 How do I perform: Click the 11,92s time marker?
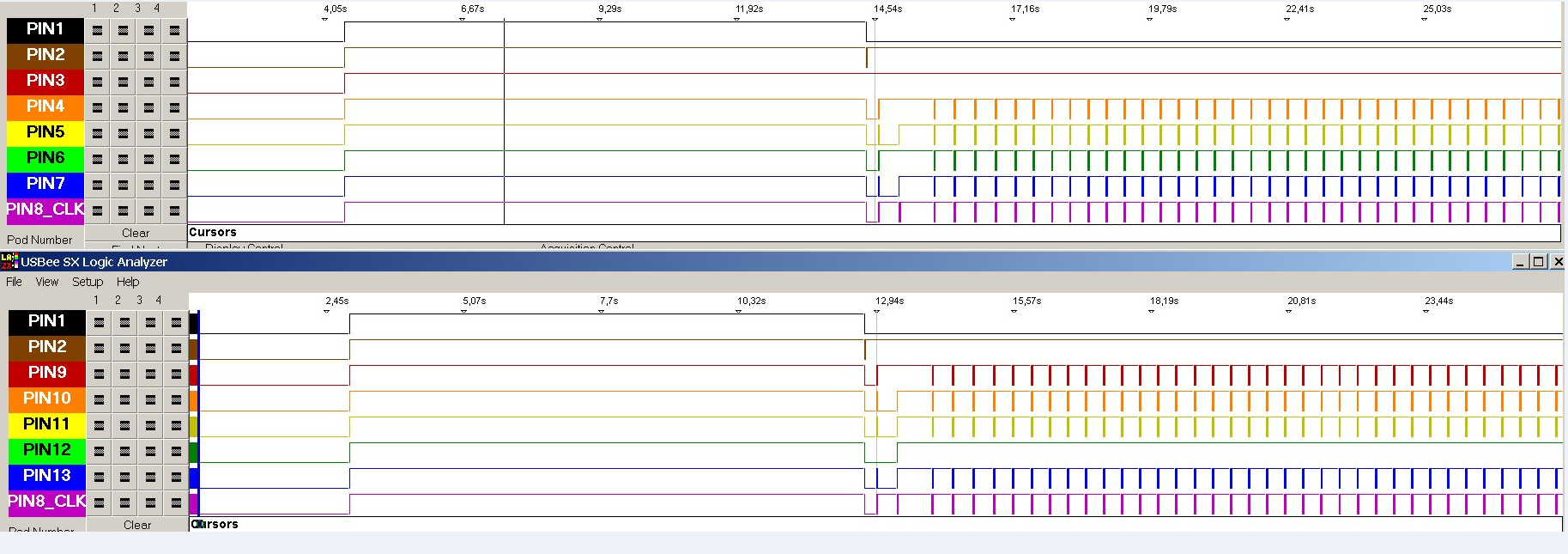(748, 9)
